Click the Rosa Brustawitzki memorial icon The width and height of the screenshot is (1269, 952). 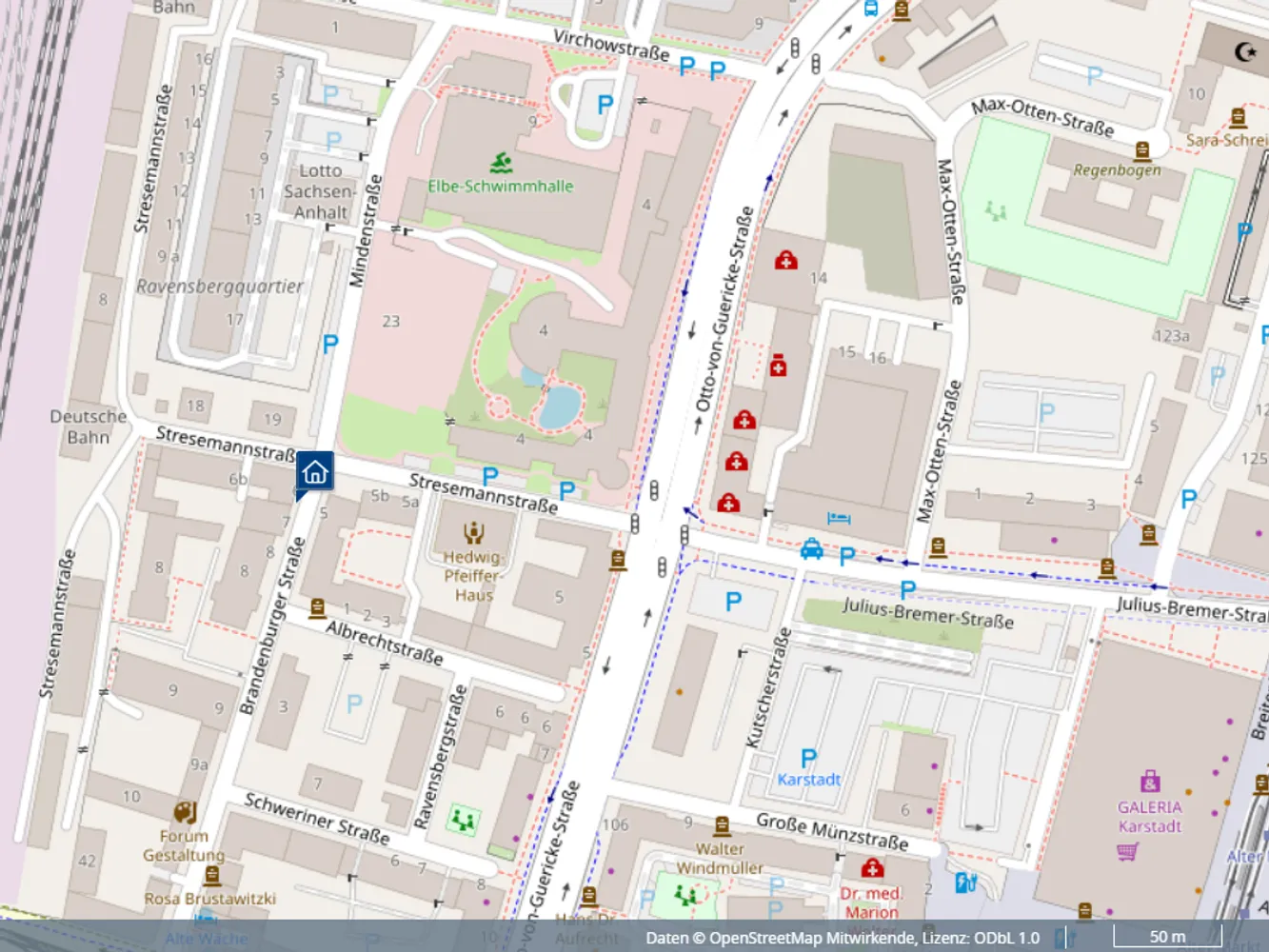point(211,875)
